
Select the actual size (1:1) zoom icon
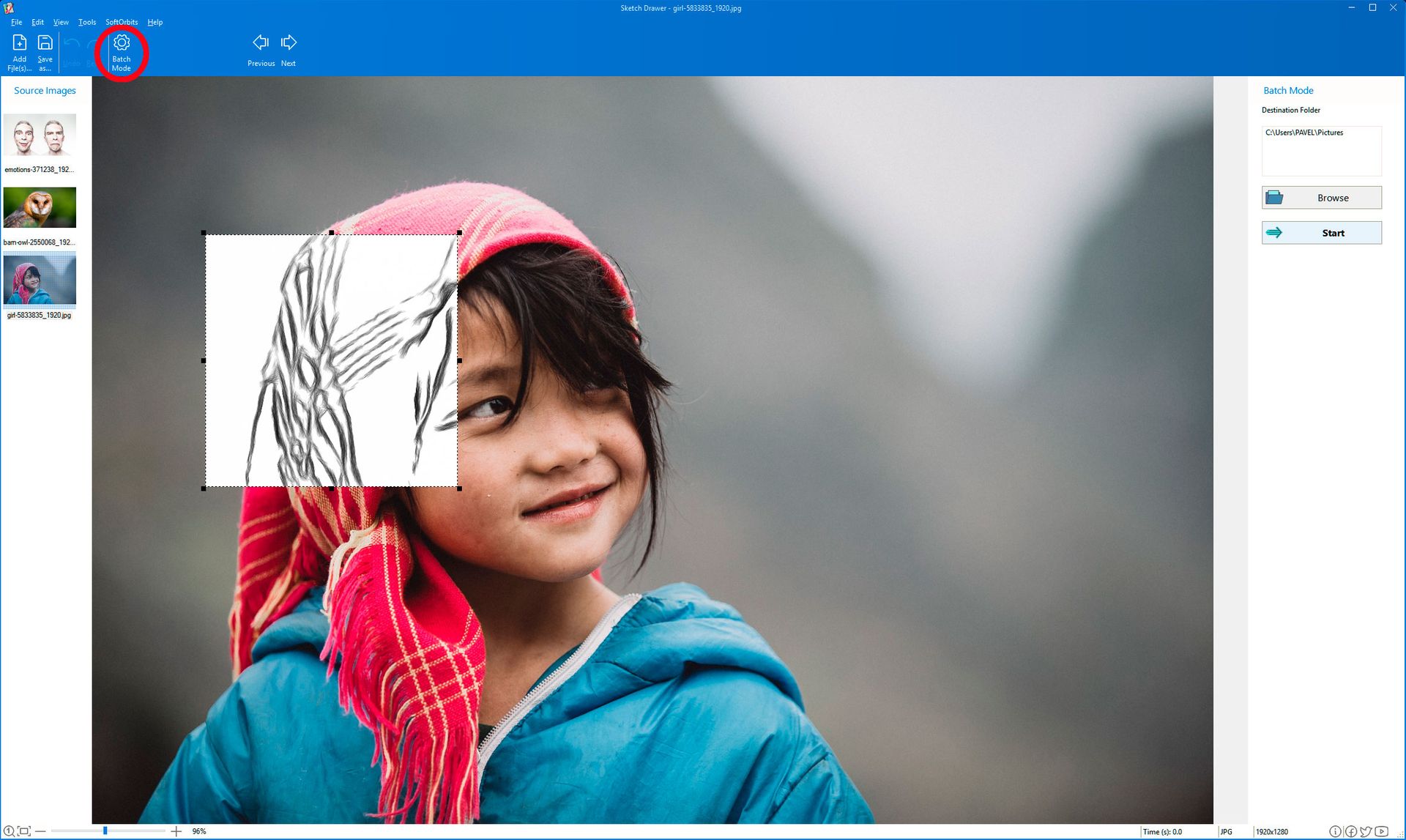10,831
